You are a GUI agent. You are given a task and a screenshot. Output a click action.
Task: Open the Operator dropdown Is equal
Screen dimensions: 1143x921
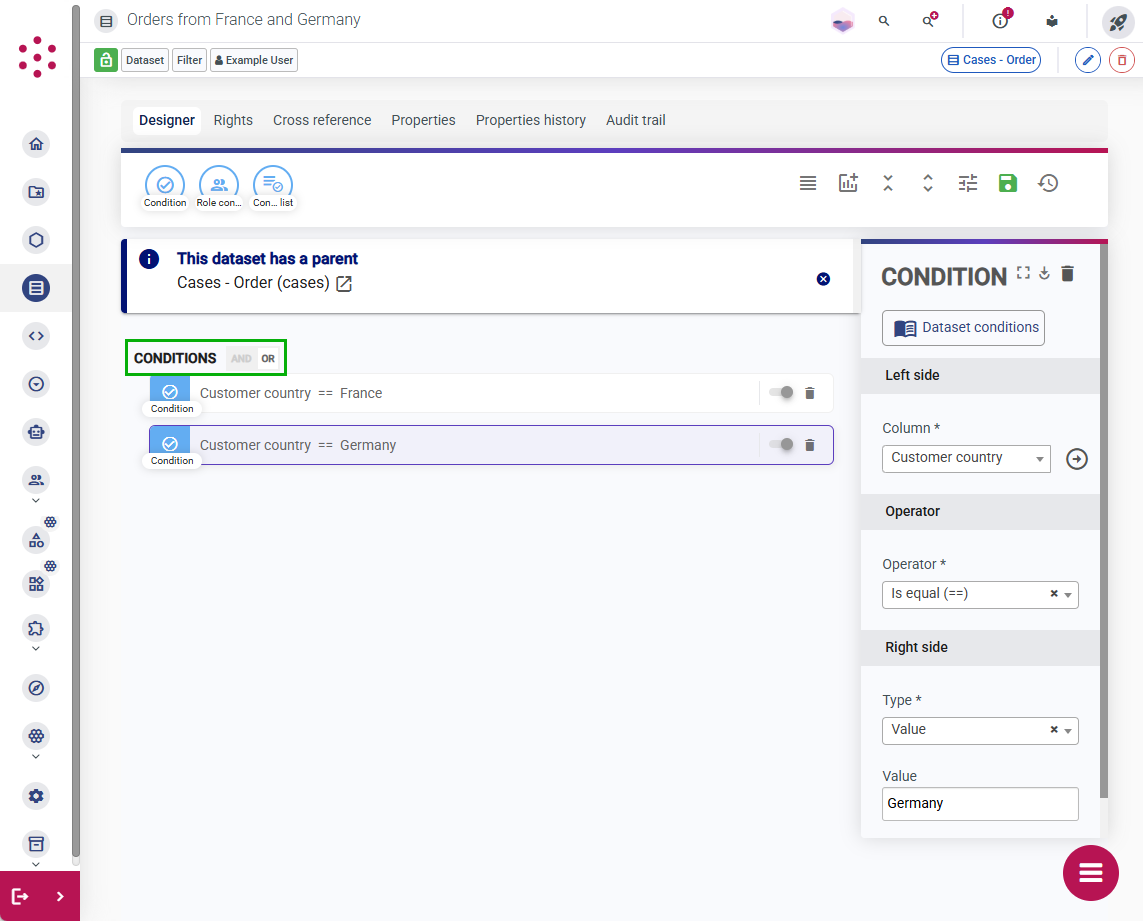click(x=980, y=594)
